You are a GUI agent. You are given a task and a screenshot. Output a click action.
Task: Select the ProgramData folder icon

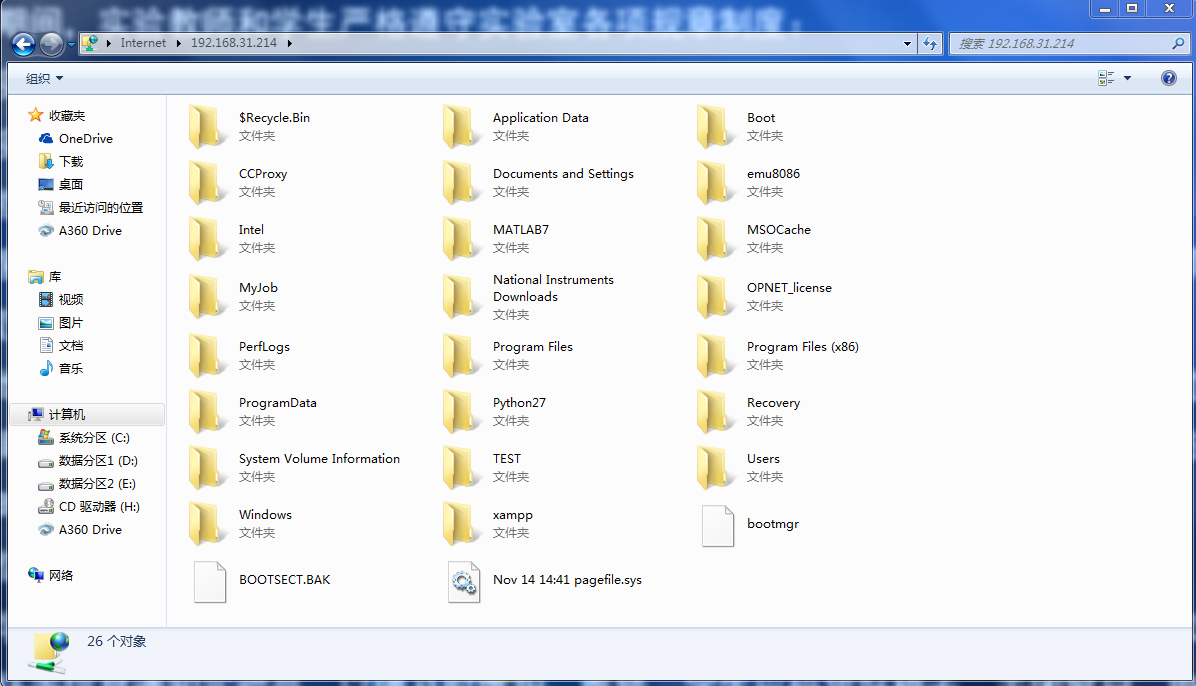point(207,412)
